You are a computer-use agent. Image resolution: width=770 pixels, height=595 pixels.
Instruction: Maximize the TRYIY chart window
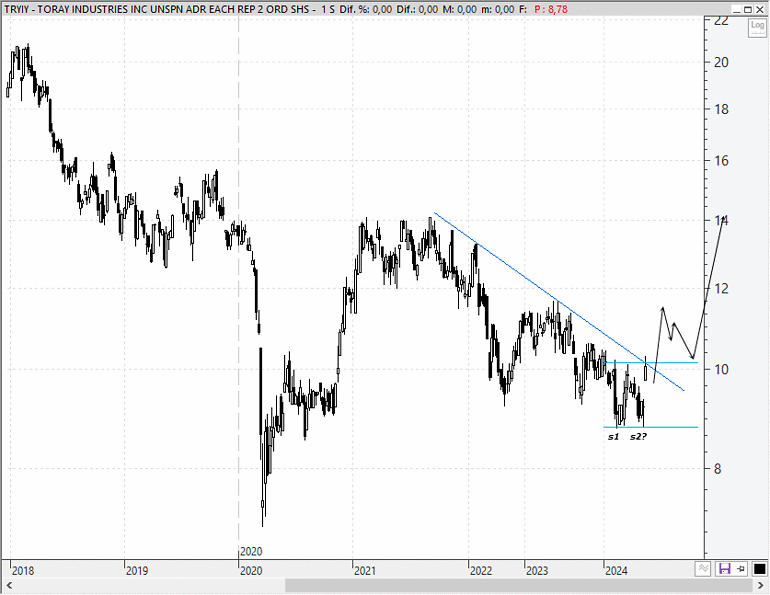[748, 9]
